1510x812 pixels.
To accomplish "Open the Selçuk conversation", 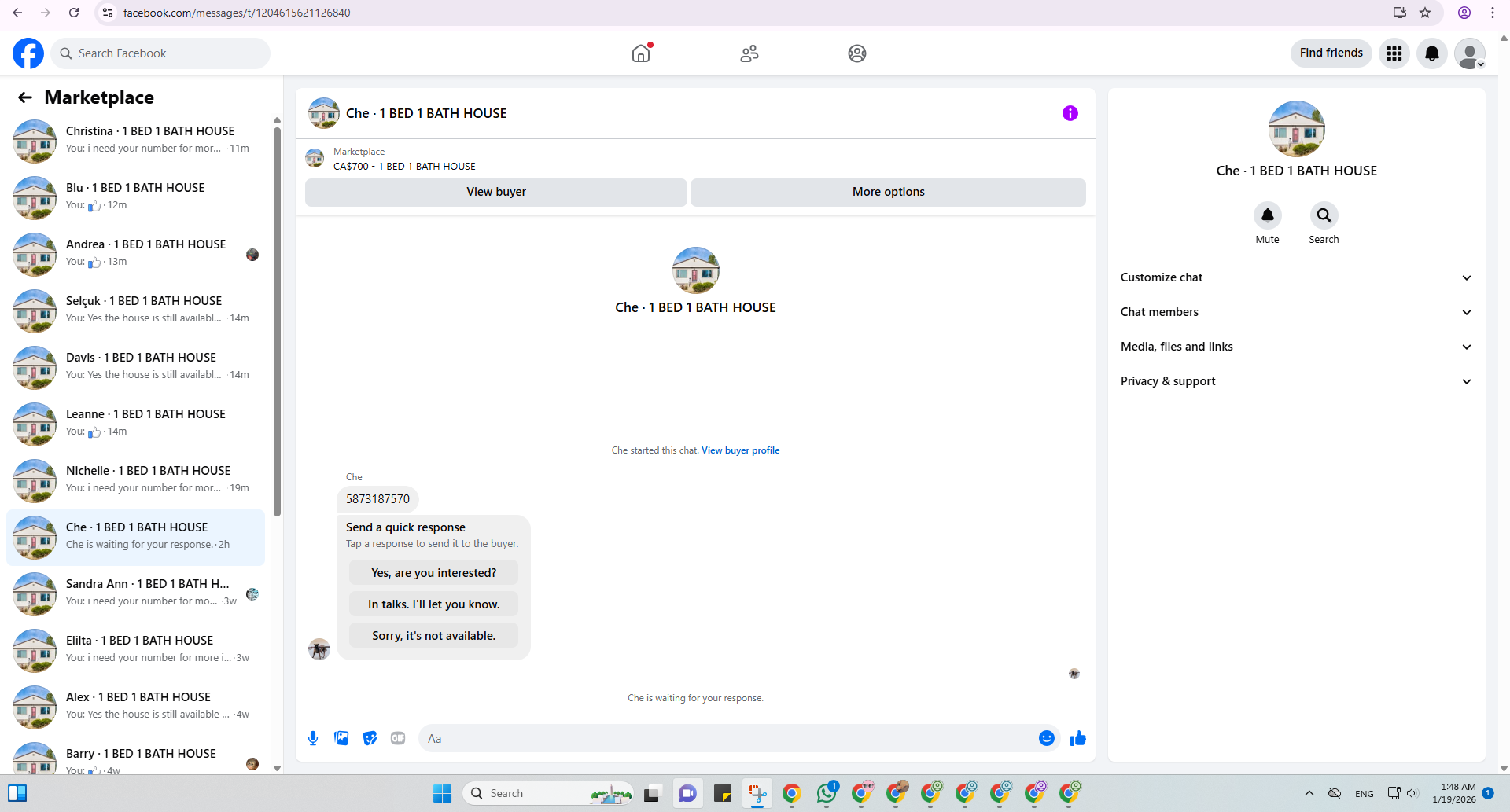I will pos(135,311).
